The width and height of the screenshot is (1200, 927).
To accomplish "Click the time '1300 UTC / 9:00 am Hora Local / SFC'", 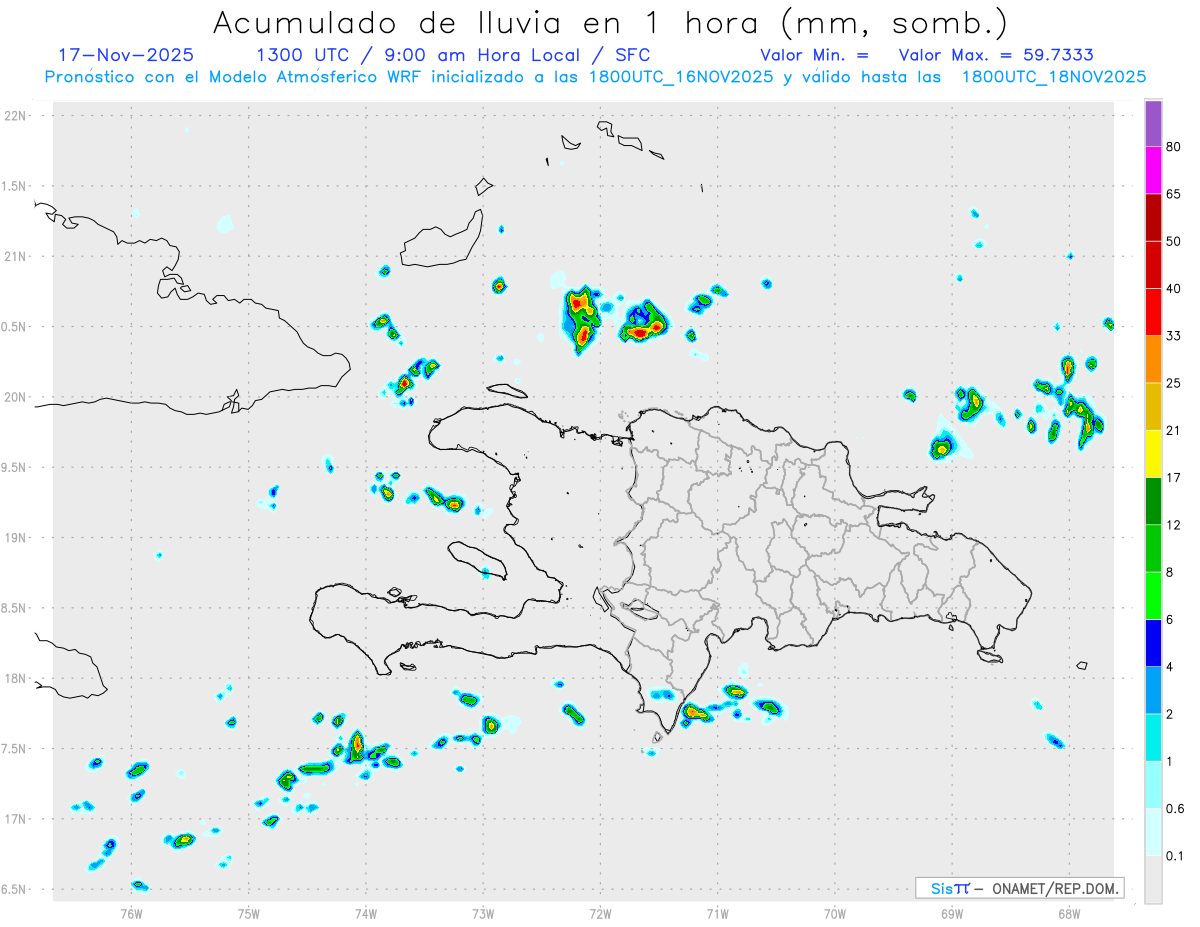I will point(454,55).
